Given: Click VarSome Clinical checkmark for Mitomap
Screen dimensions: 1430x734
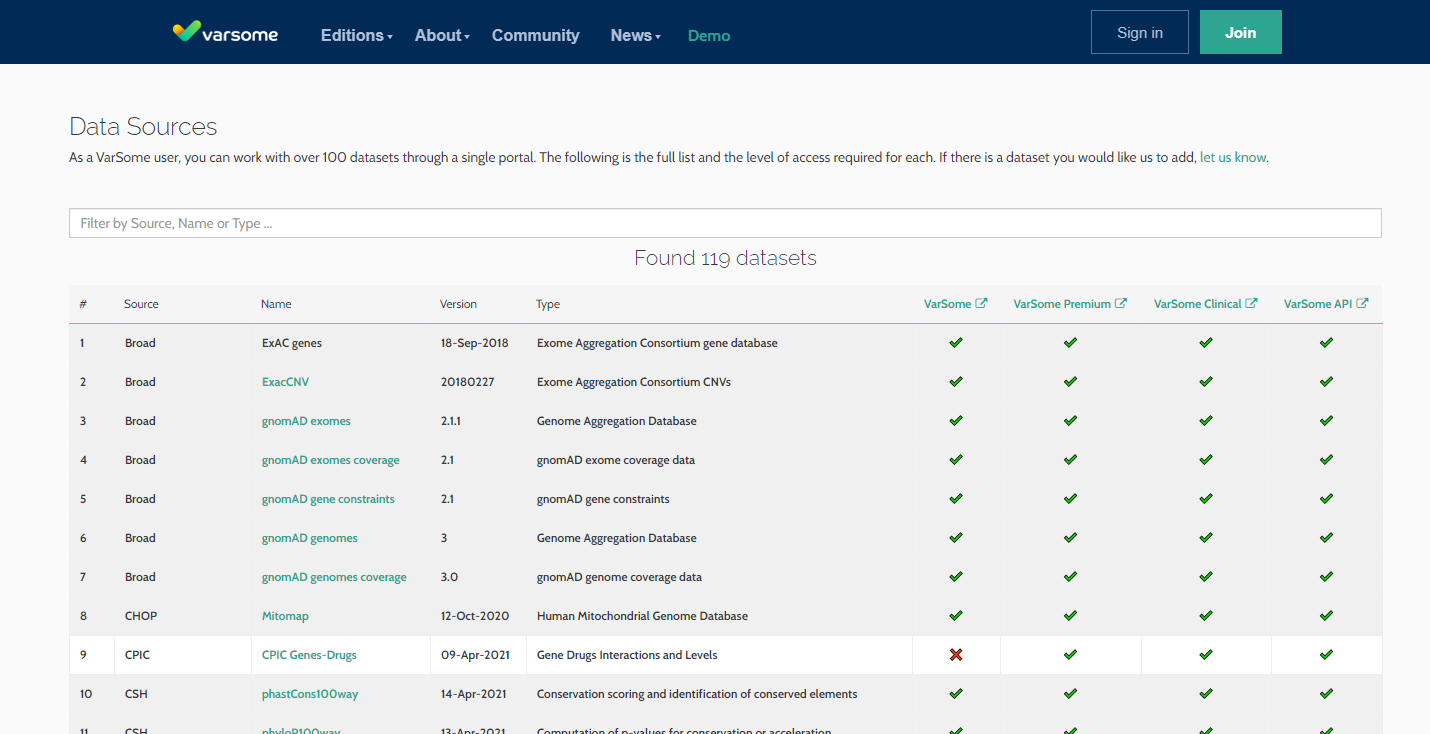Looking at the screenshot, I should pyautogui.click(x=1206, y=616).
